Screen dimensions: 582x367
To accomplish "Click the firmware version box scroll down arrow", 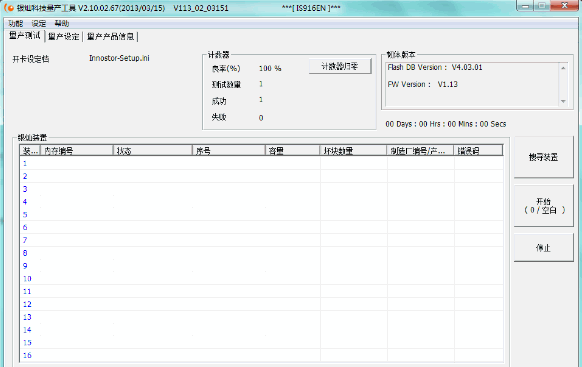I will tap(563, 101).
